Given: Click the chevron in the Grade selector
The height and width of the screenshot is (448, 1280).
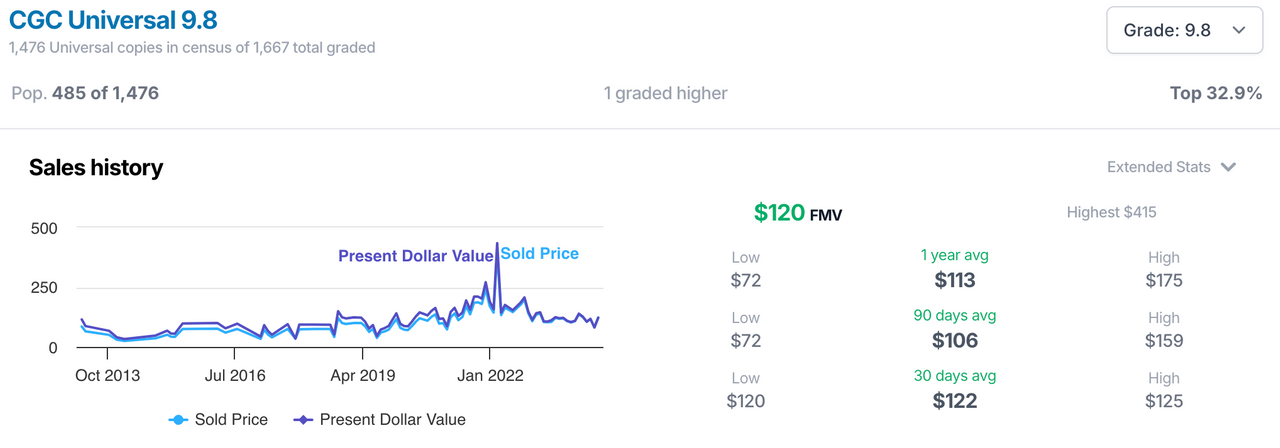Looking at the screenshot, I should click(1239, 31).
